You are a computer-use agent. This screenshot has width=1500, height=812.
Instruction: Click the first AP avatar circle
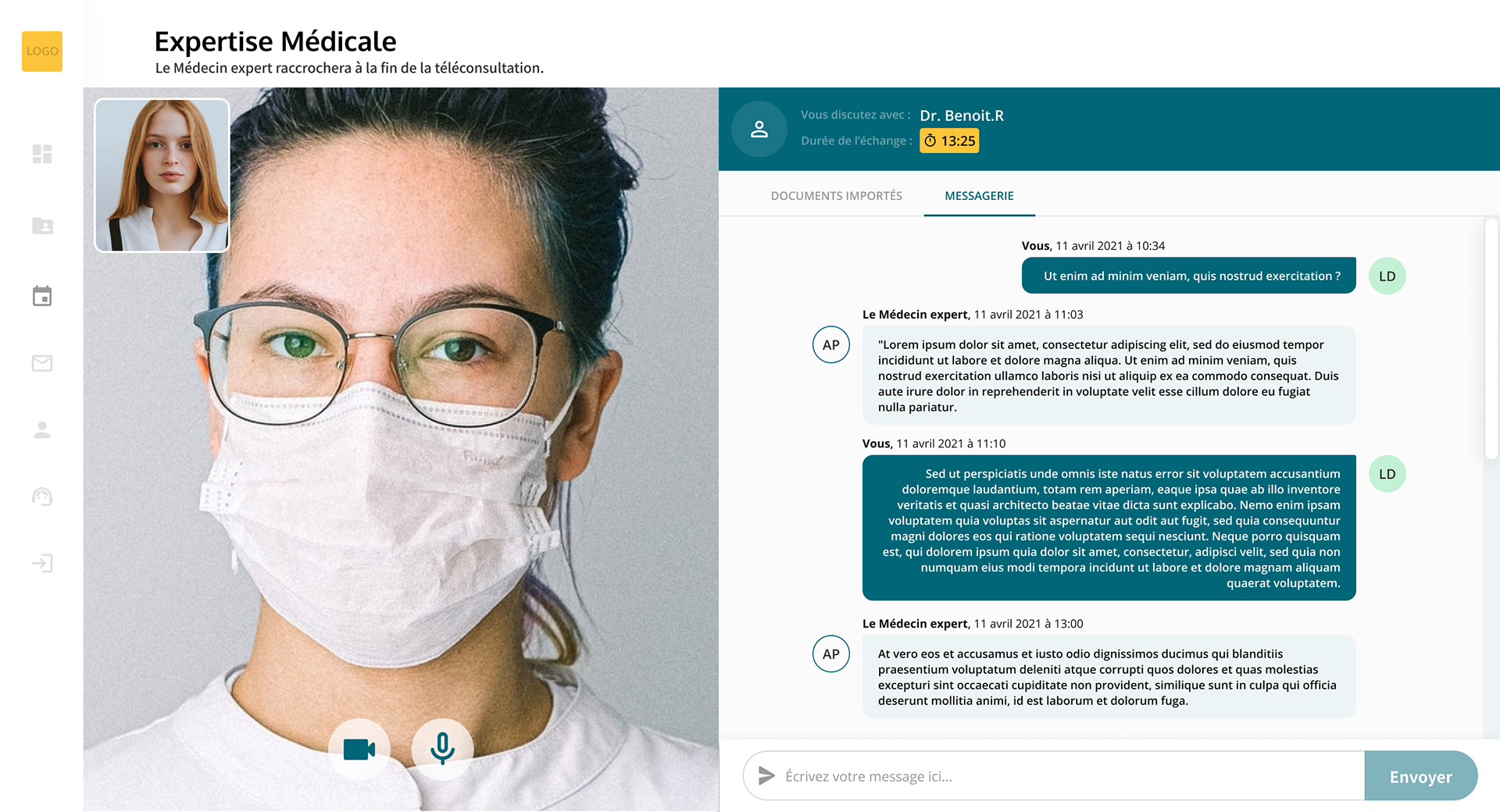click(x=831, y=345)
